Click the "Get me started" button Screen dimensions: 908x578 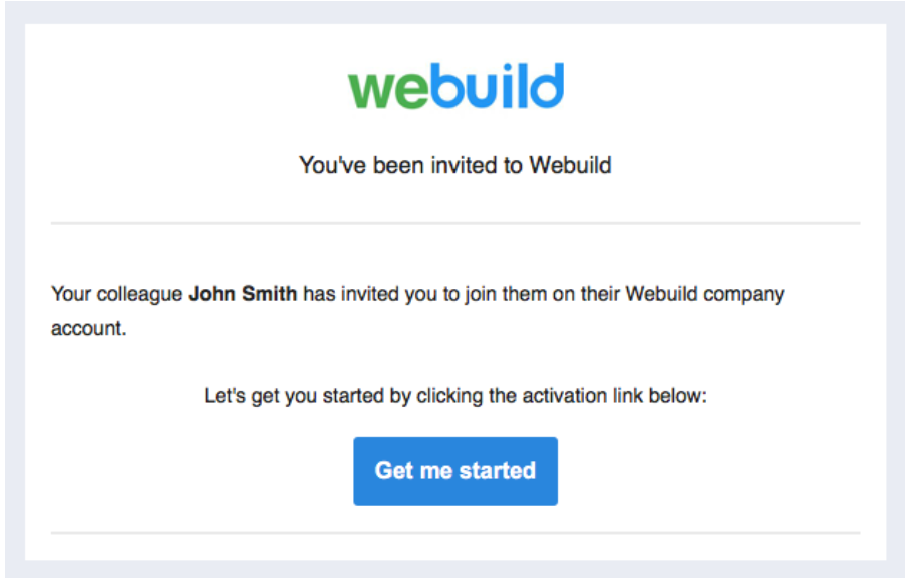456,471
